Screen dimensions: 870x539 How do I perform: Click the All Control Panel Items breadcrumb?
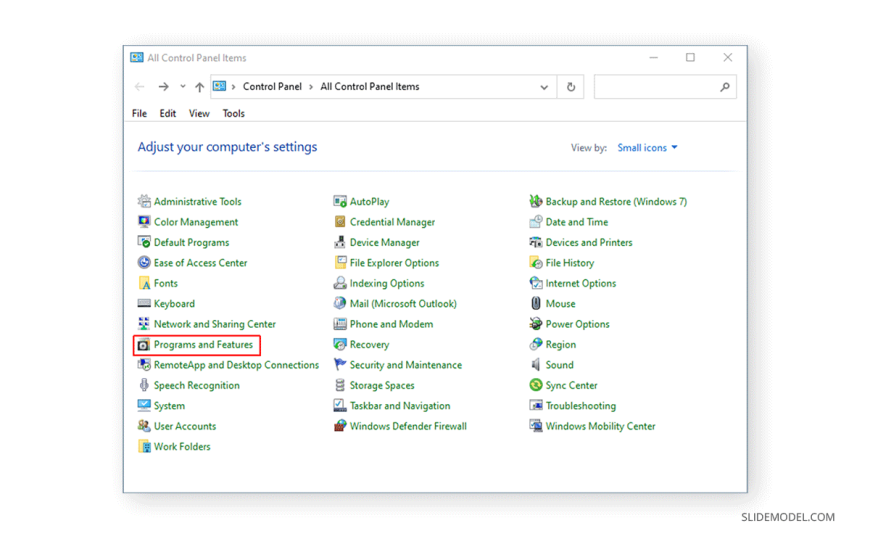[x=370, y=87]
